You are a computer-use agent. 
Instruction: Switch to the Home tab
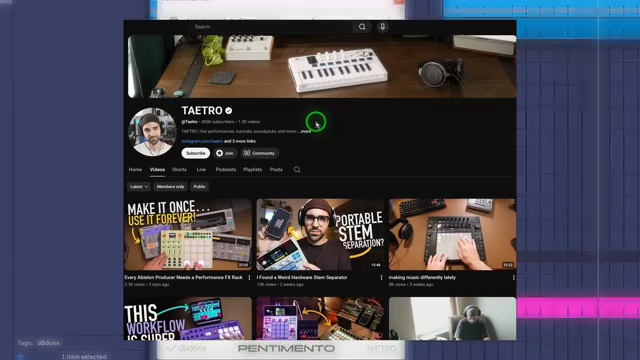135,169
